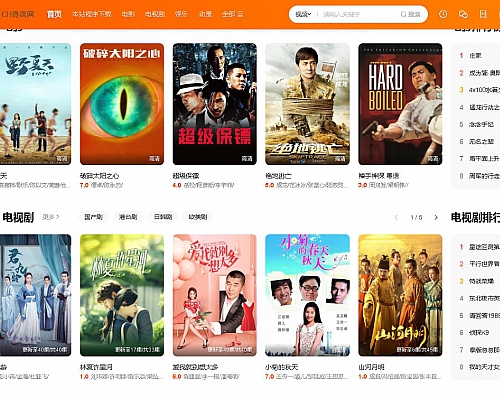
Task: Click the chat bubbles message icon
Action: (463, 14)
